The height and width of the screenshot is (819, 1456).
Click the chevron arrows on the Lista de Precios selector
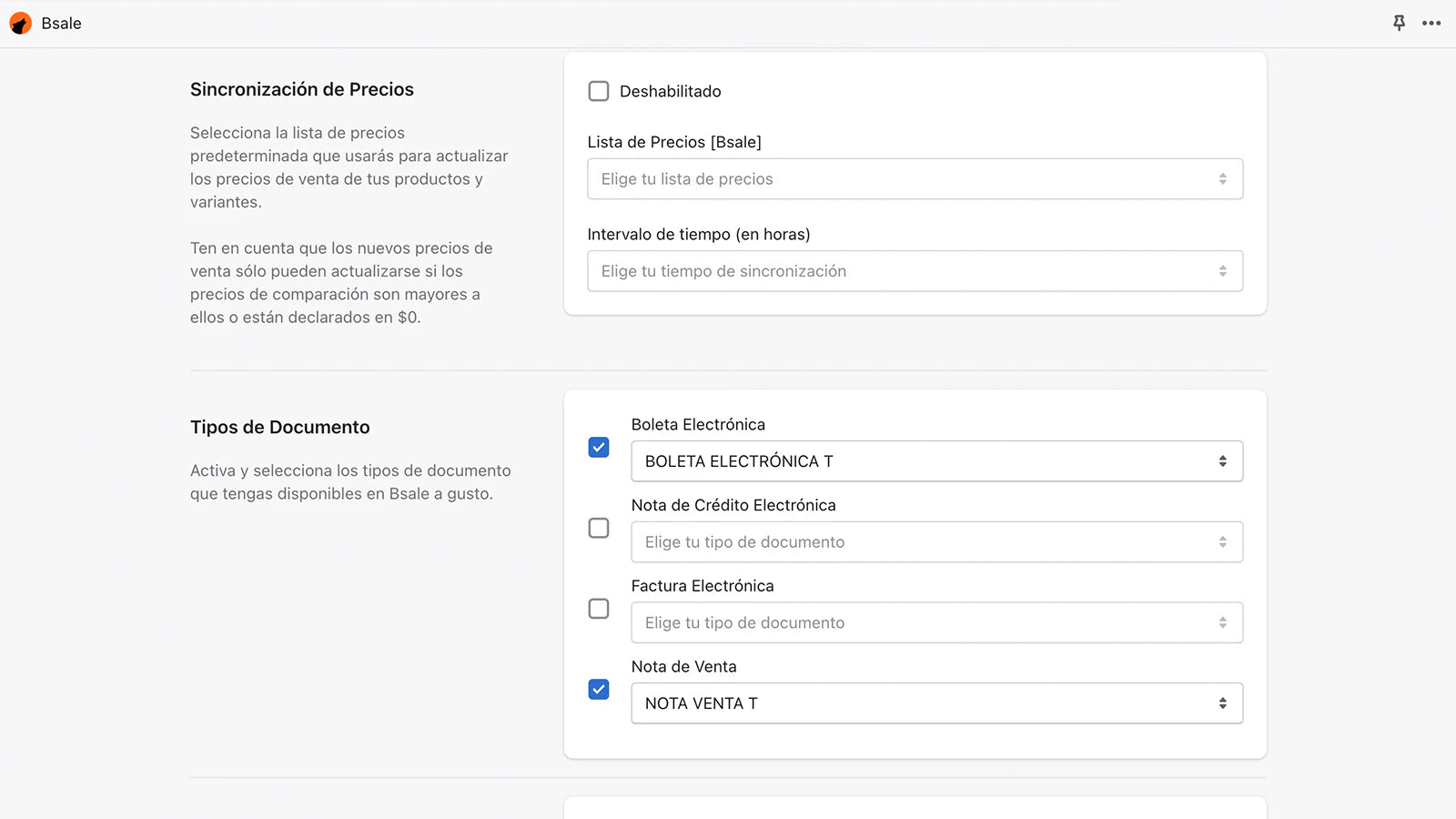(1224, 178)
